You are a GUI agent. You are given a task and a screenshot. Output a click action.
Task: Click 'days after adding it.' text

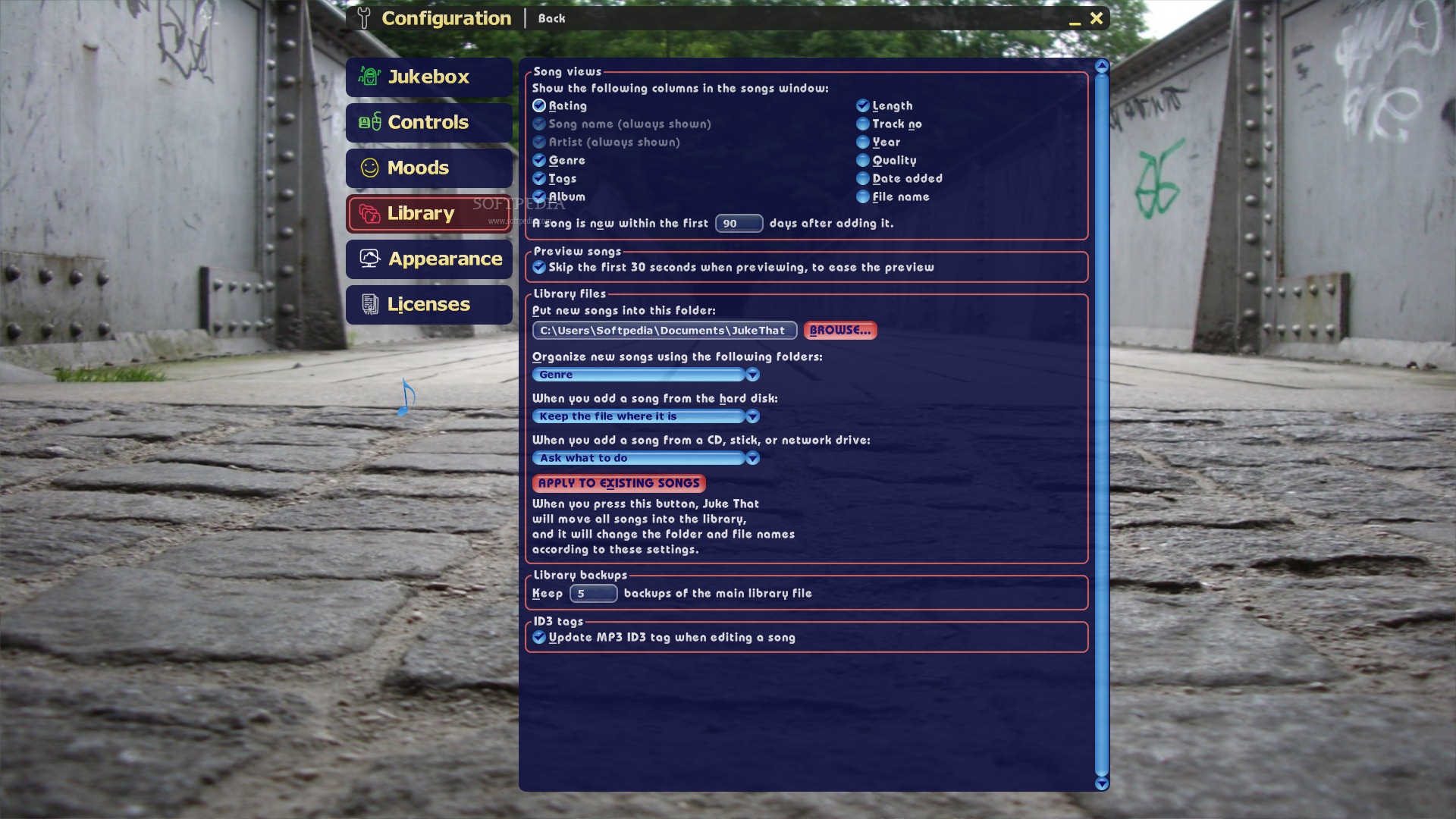pos(831,223)
